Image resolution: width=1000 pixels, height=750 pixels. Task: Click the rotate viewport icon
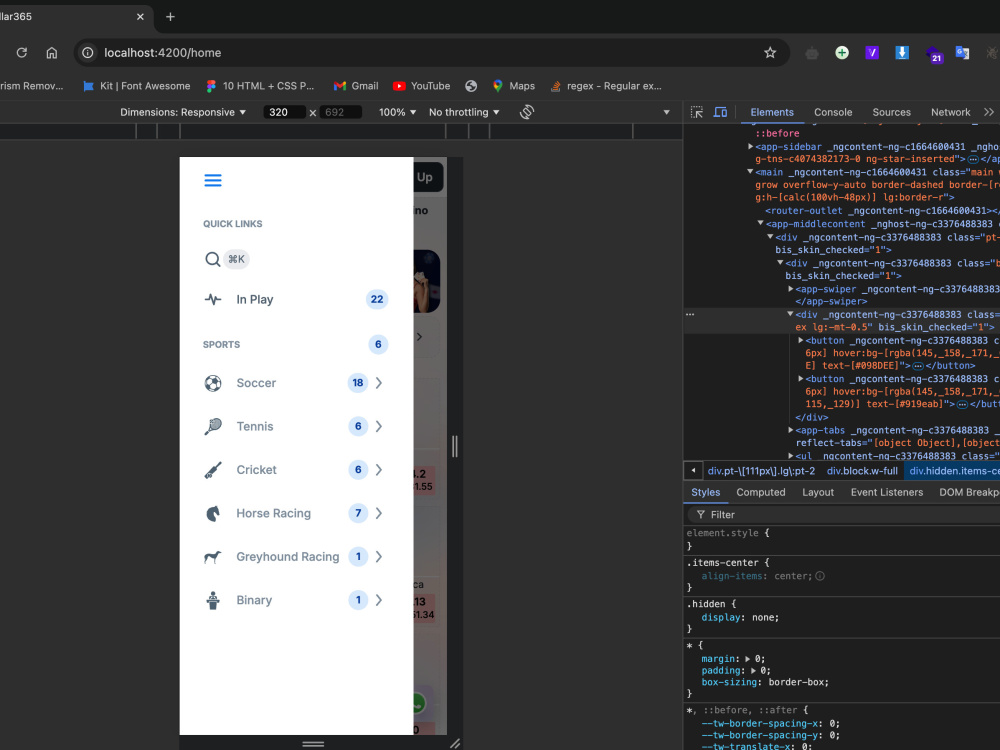(x=527, y=112)
